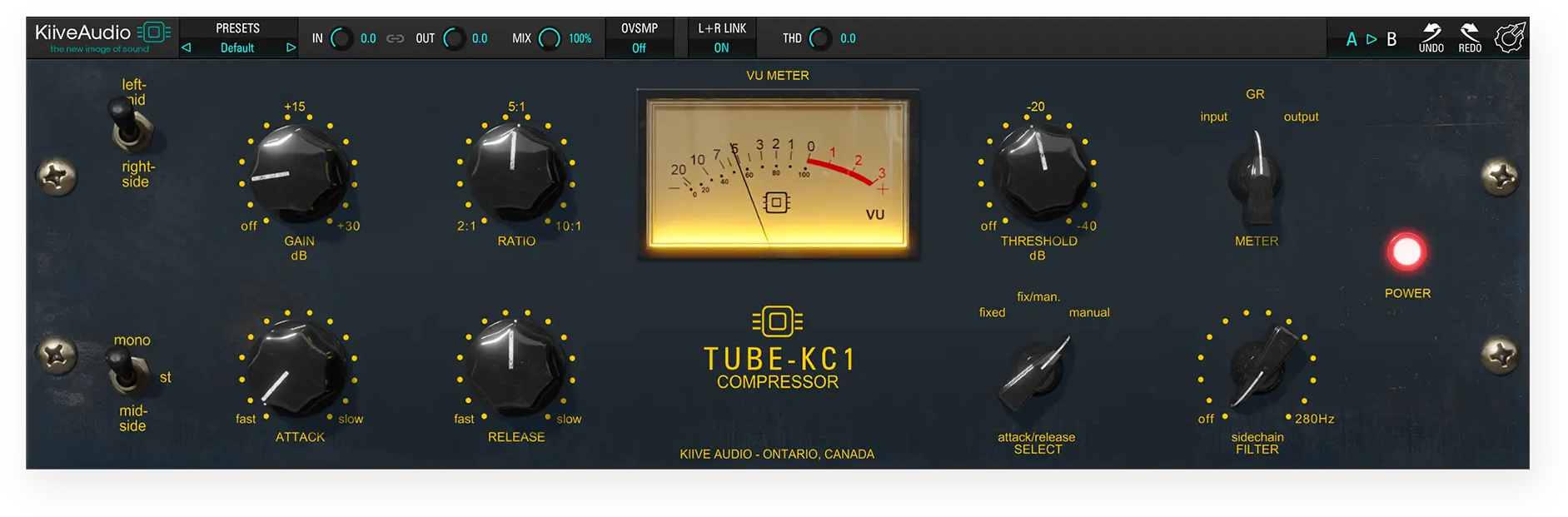1568x517 pixels.
Task: Select the B state button
Action: (x=1391, y=39)
